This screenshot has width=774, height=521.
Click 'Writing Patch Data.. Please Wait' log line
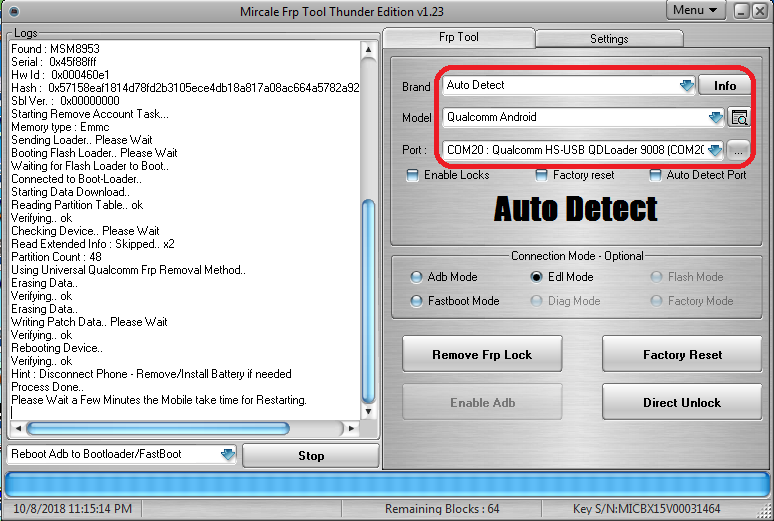tap(89, 322)
